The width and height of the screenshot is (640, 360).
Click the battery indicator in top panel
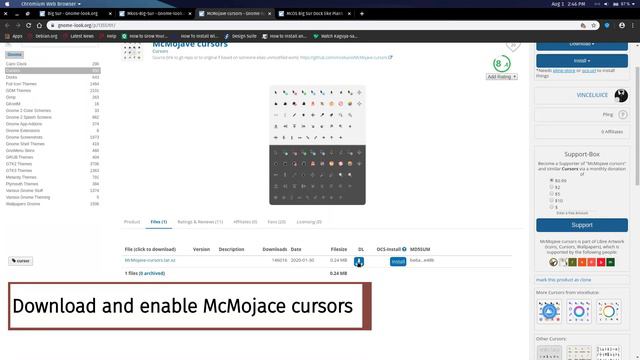pos(621,4)
